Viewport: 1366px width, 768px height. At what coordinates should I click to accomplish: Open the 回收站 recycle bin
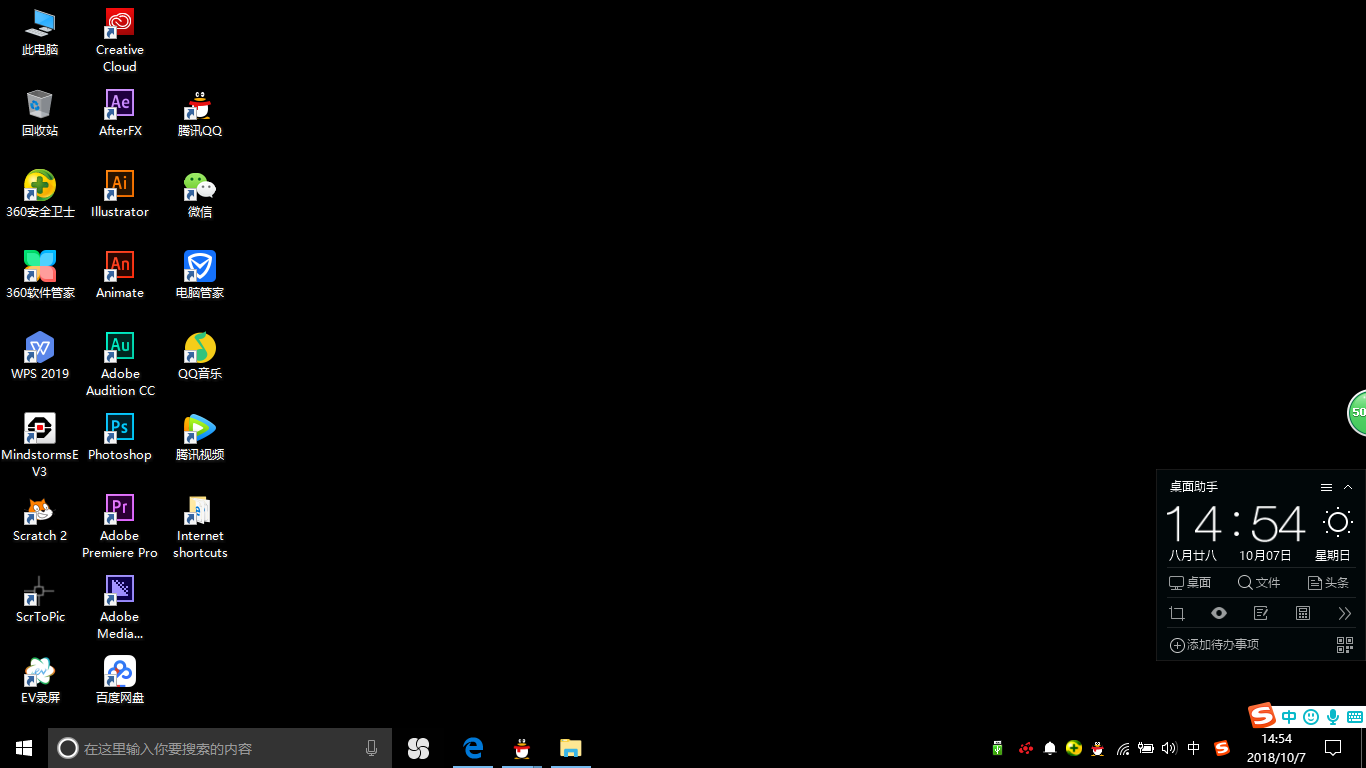[x=40, y=114]
